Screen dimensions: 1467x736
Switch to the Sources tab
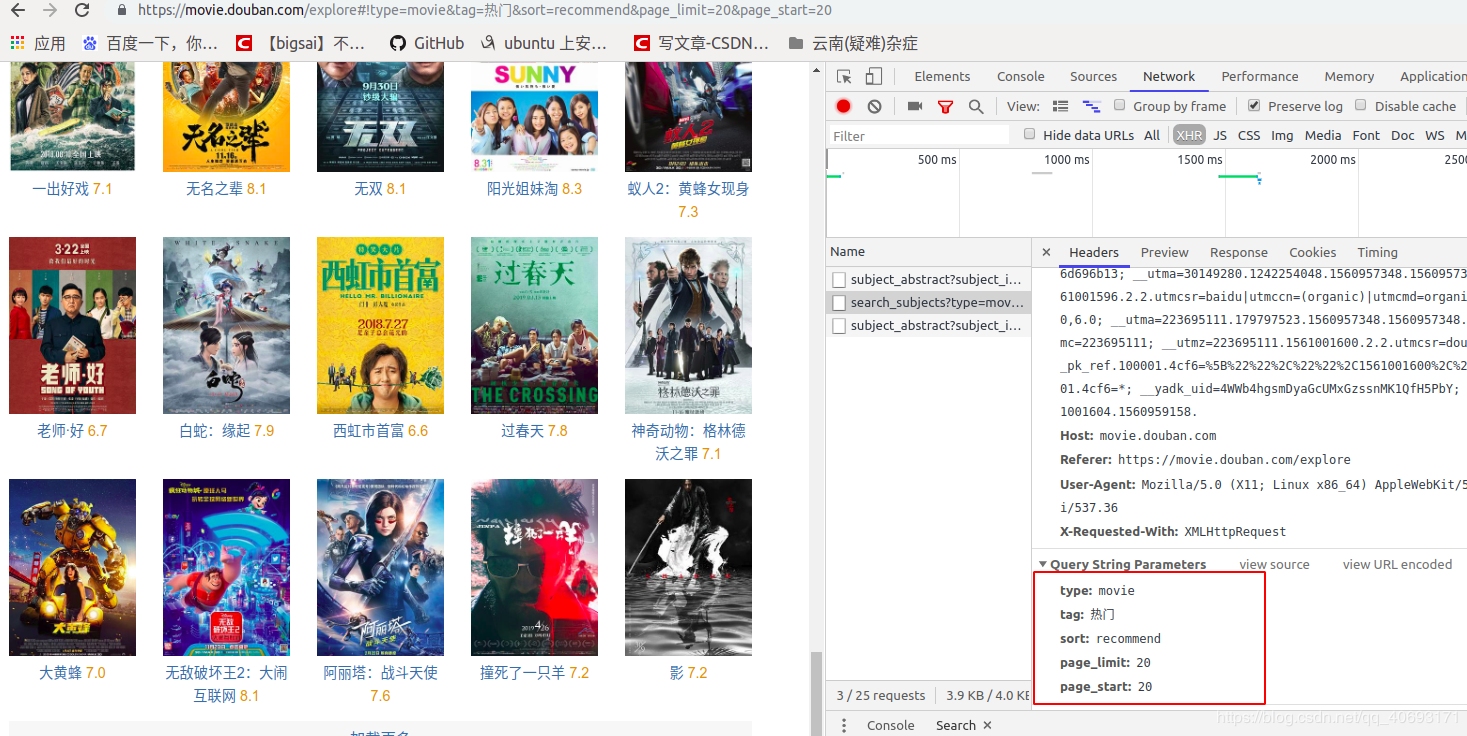click(1093, 76)
